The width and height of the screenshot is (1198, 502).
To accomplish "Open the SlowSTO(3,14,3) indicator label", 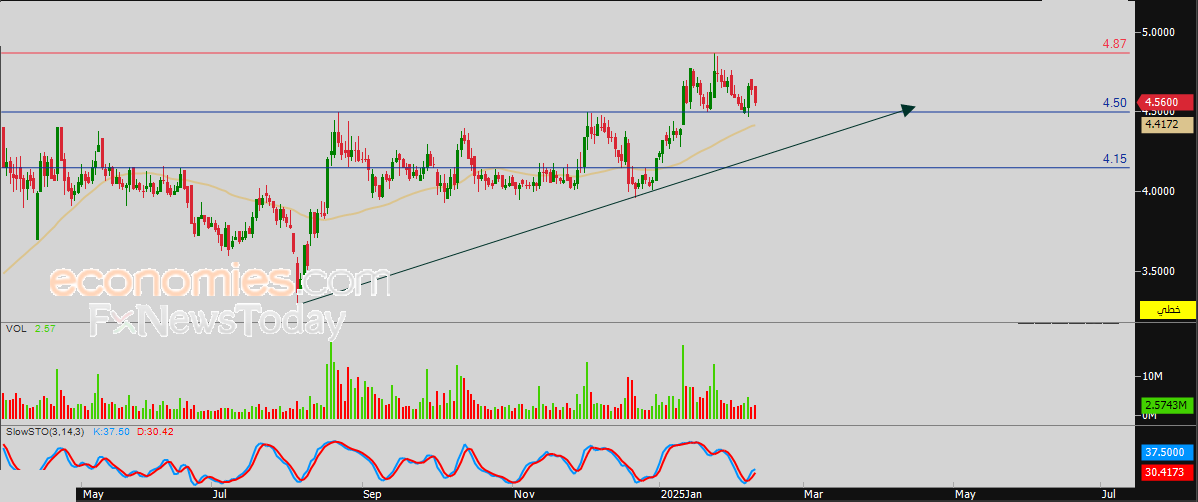I will pyautogui.click(x=45, y=432).
